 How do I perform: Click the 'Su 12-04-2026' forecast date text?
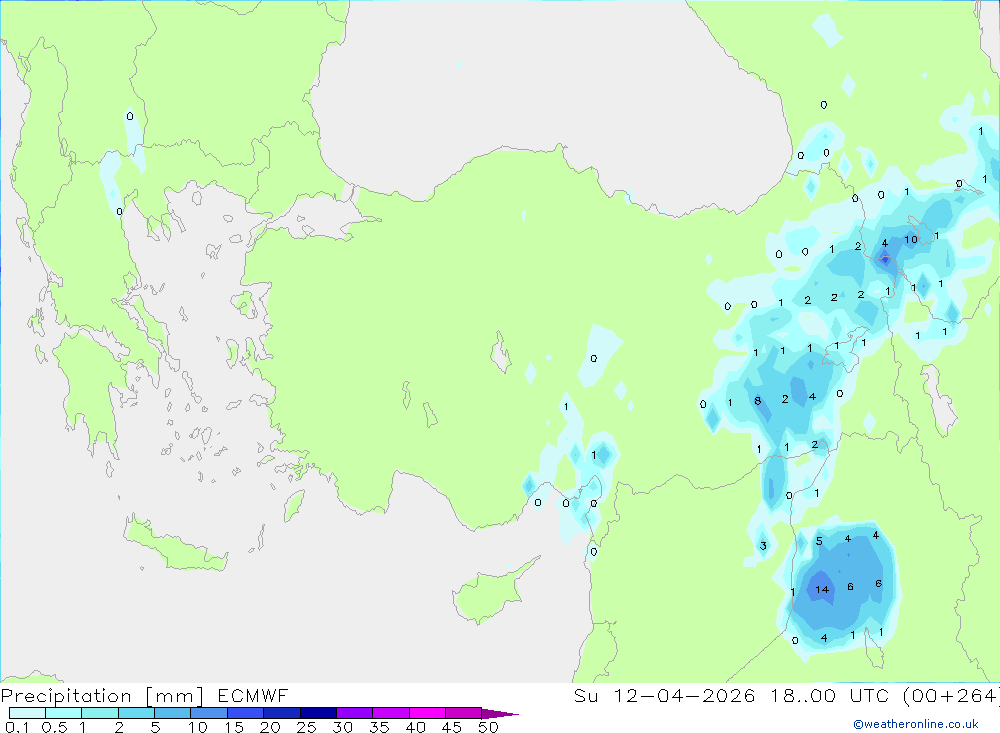[x=664, y=696]
